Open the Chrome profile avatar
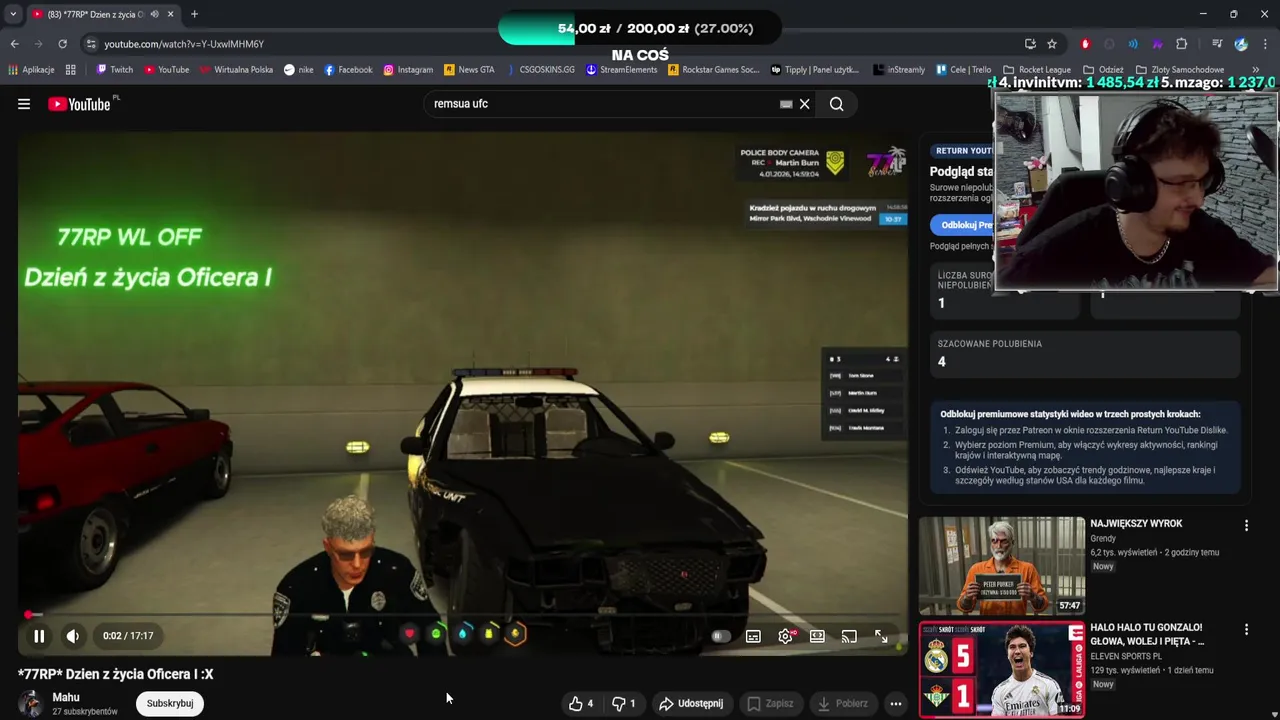1280x720 pixels. 1241,44
